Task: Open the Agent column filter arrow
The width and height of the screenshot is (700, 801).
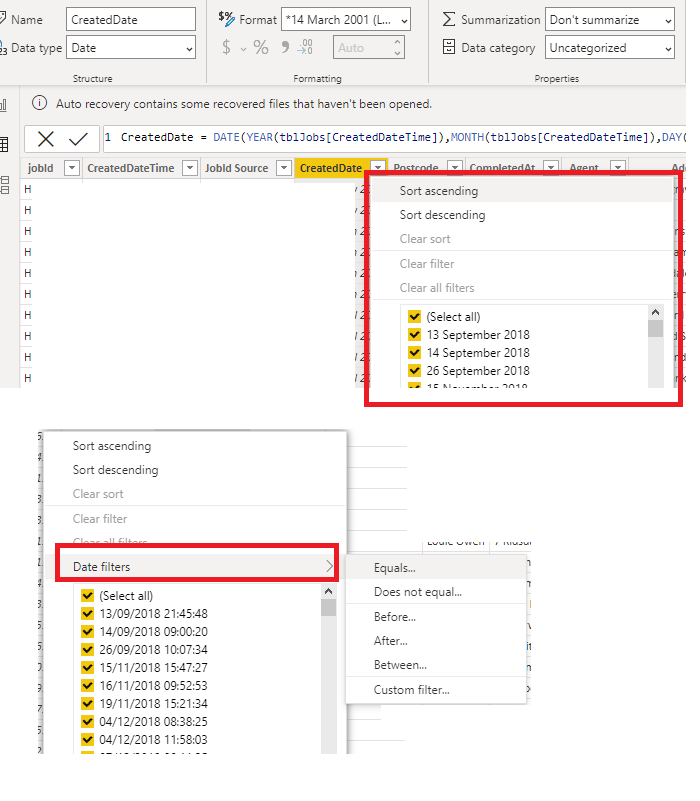Action: [x=618, y=167]
